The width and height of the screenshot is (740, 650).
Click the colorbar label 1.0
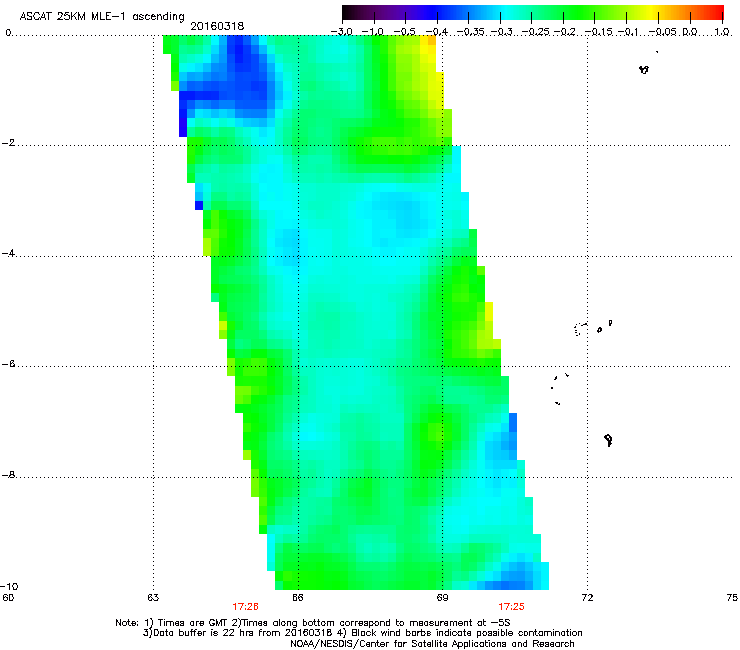pyautogui.click(x=722, y=32)
